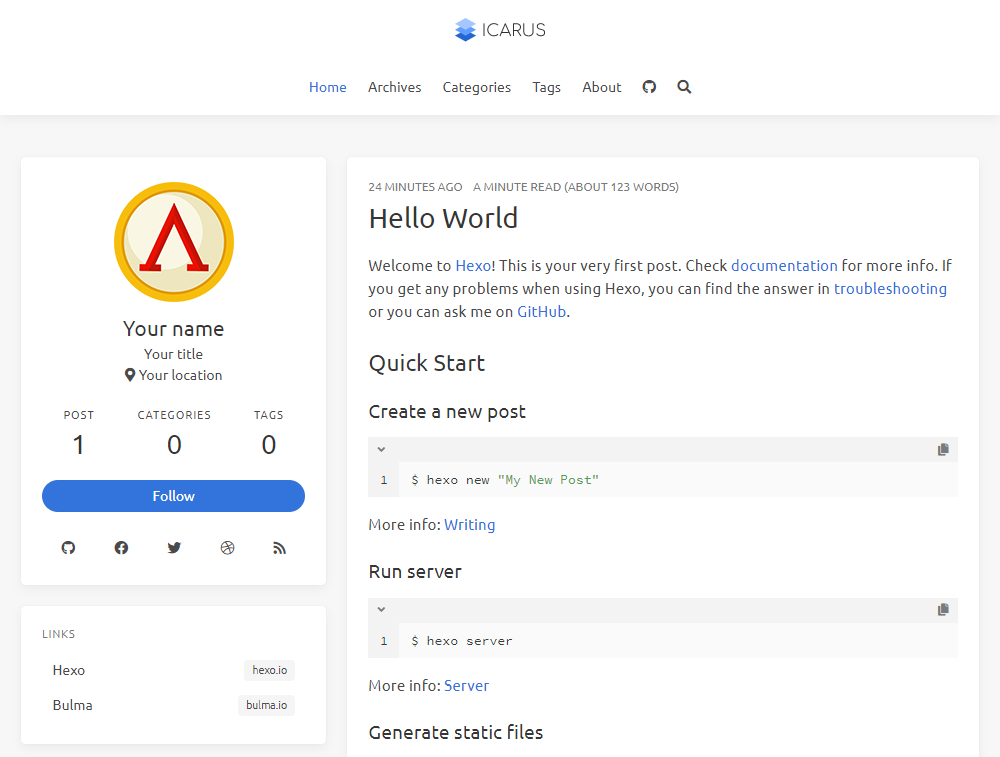
Task: Select the Tags navigation item
Action: 547,87
